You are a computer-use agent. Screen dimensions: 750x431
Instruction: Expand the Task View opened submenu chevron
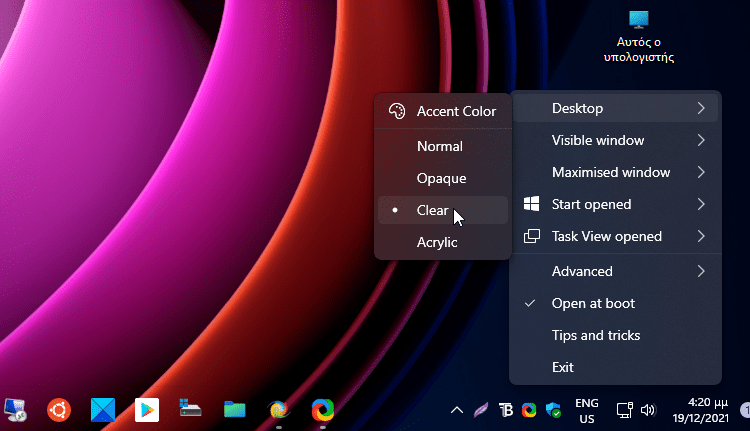click(x=701, y=236)
